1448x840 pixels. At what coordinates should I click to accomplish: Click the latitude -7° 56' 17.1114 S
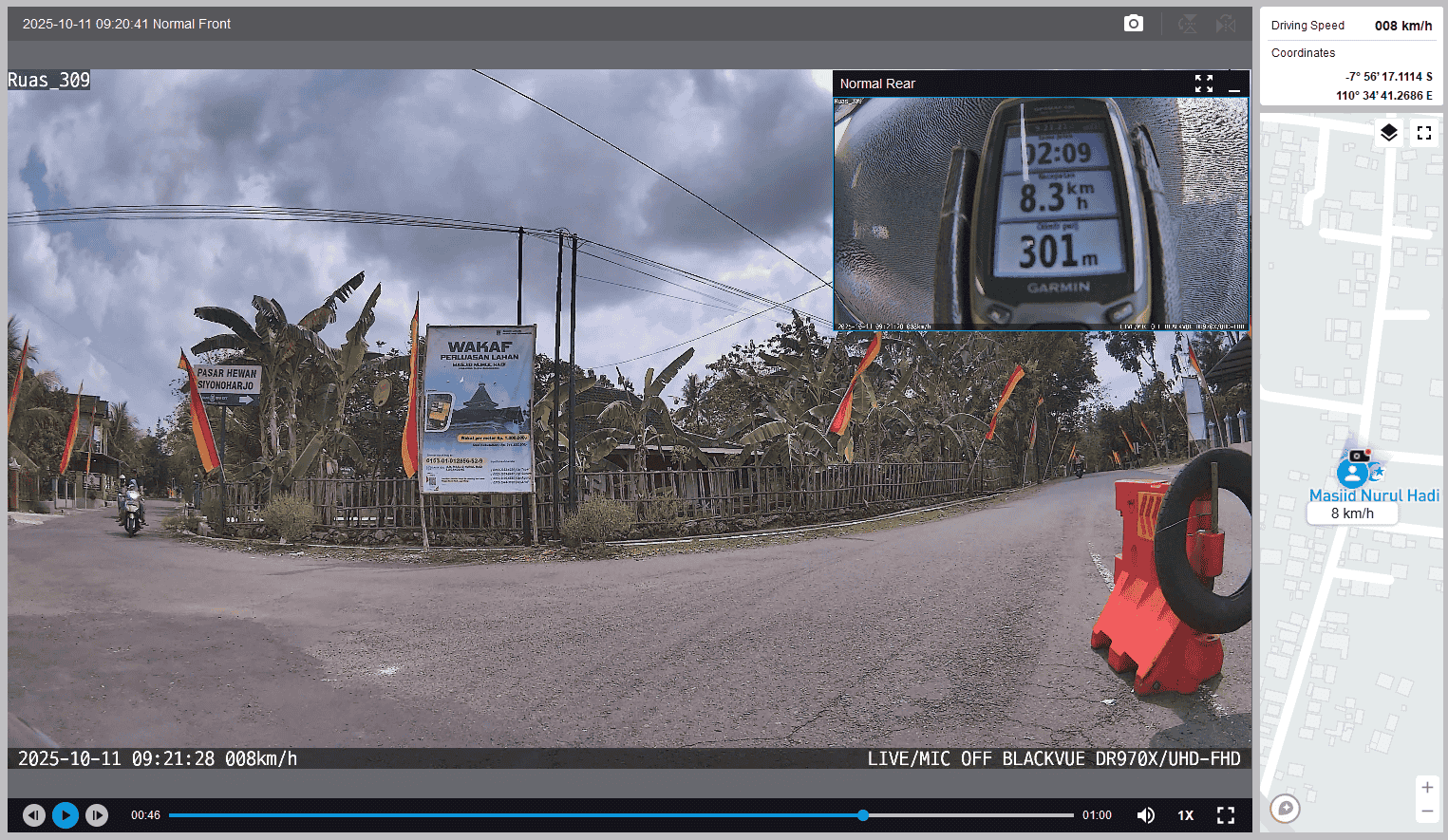pyautogui.click(x=1388, y=77)
